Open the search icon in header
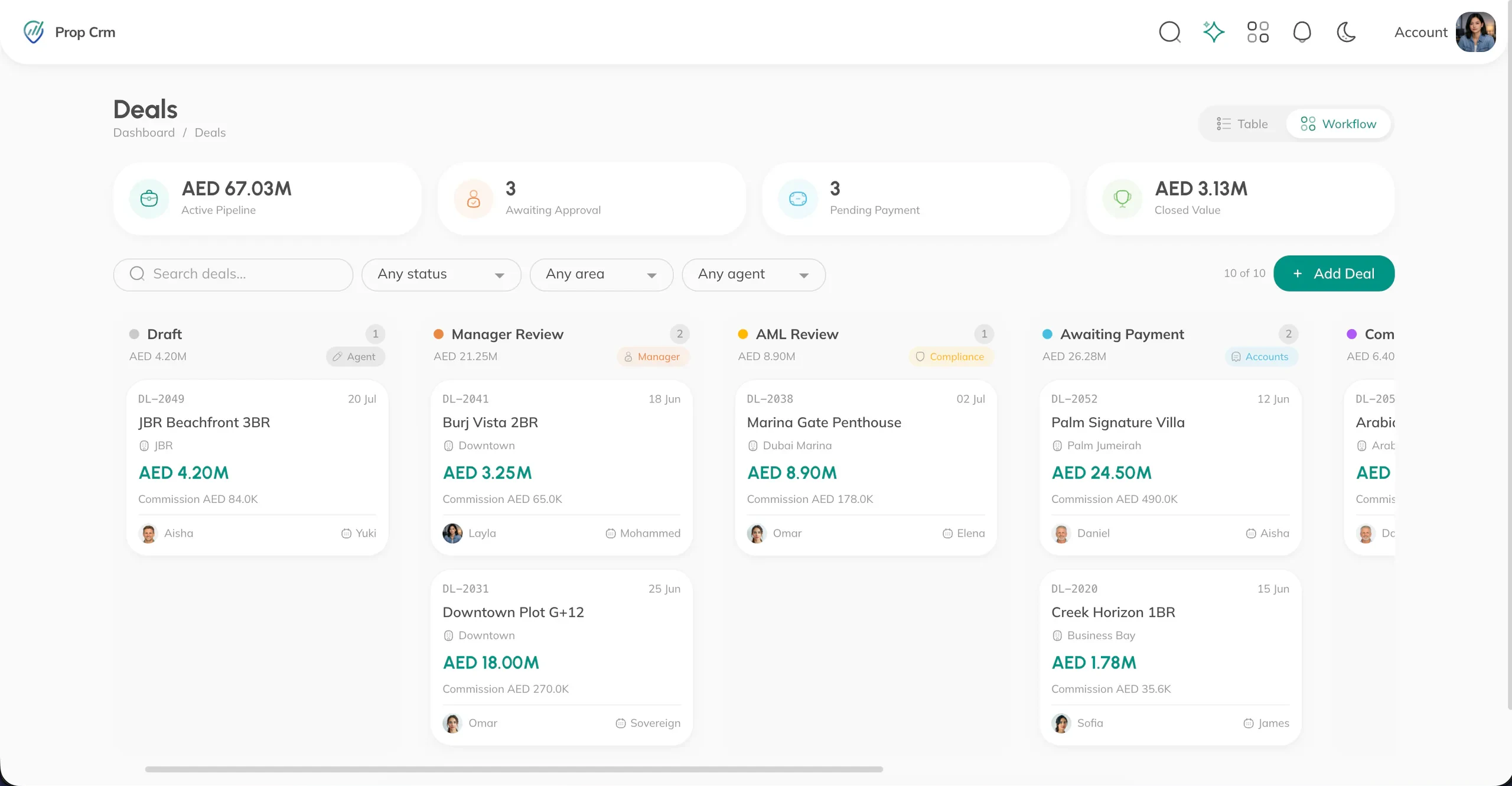The image size is (1512, 786). coord(1169,32)
